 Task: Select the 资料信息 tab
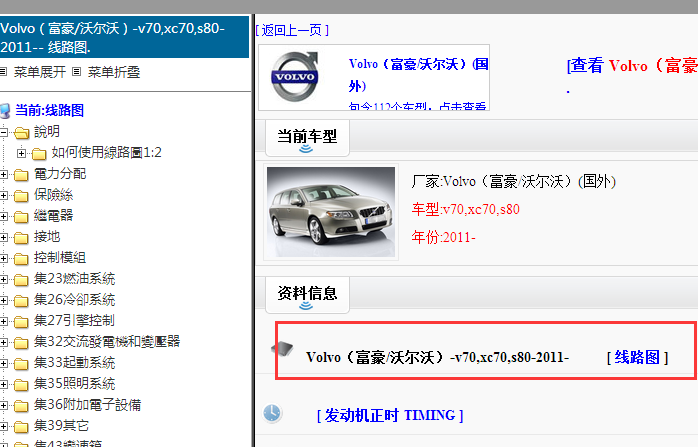click(x=307, y=293)
